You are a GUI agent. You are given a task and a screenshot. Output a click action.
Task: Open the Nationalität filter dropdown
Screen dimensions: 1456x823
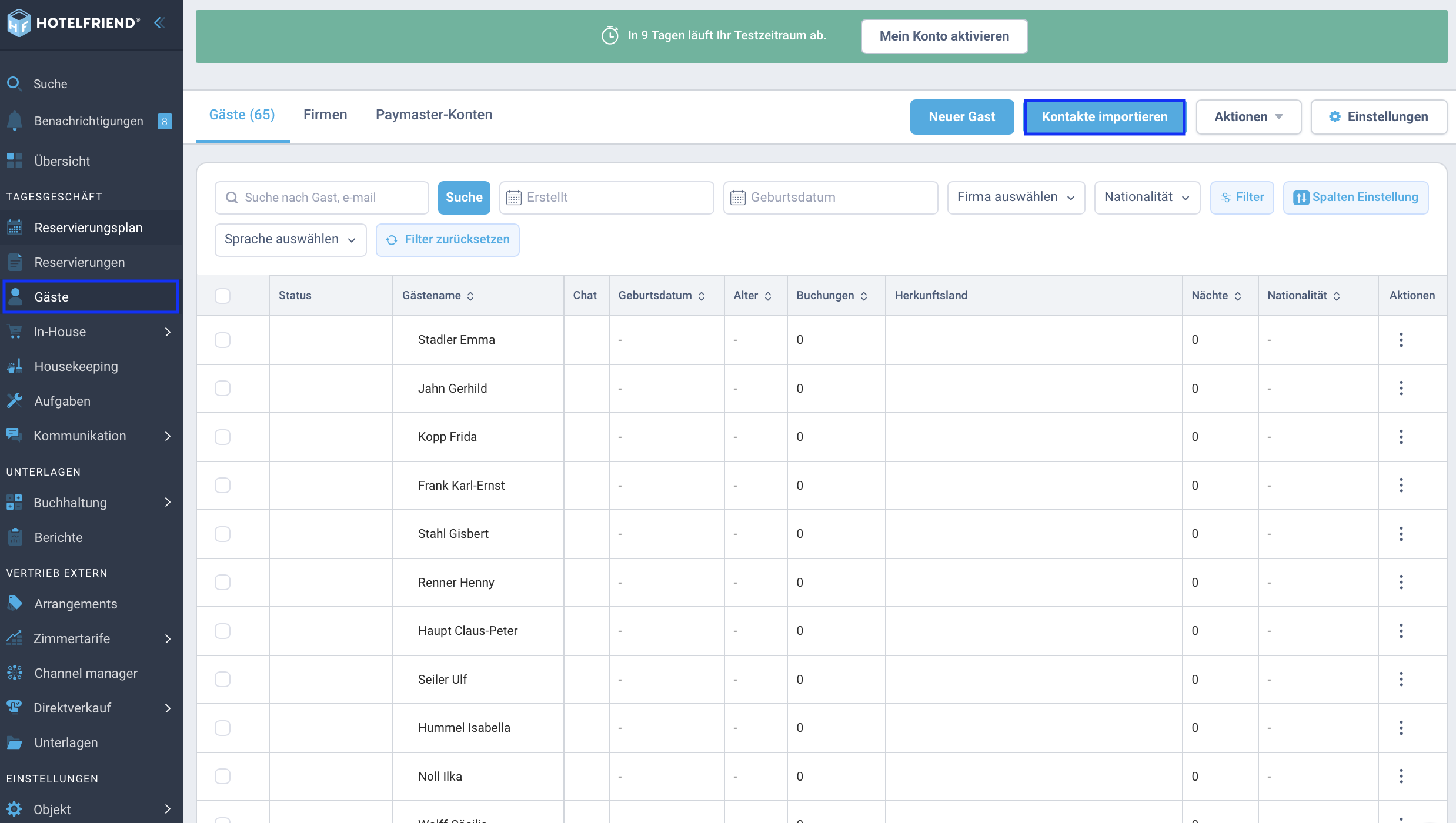[x=1147, y=198]
